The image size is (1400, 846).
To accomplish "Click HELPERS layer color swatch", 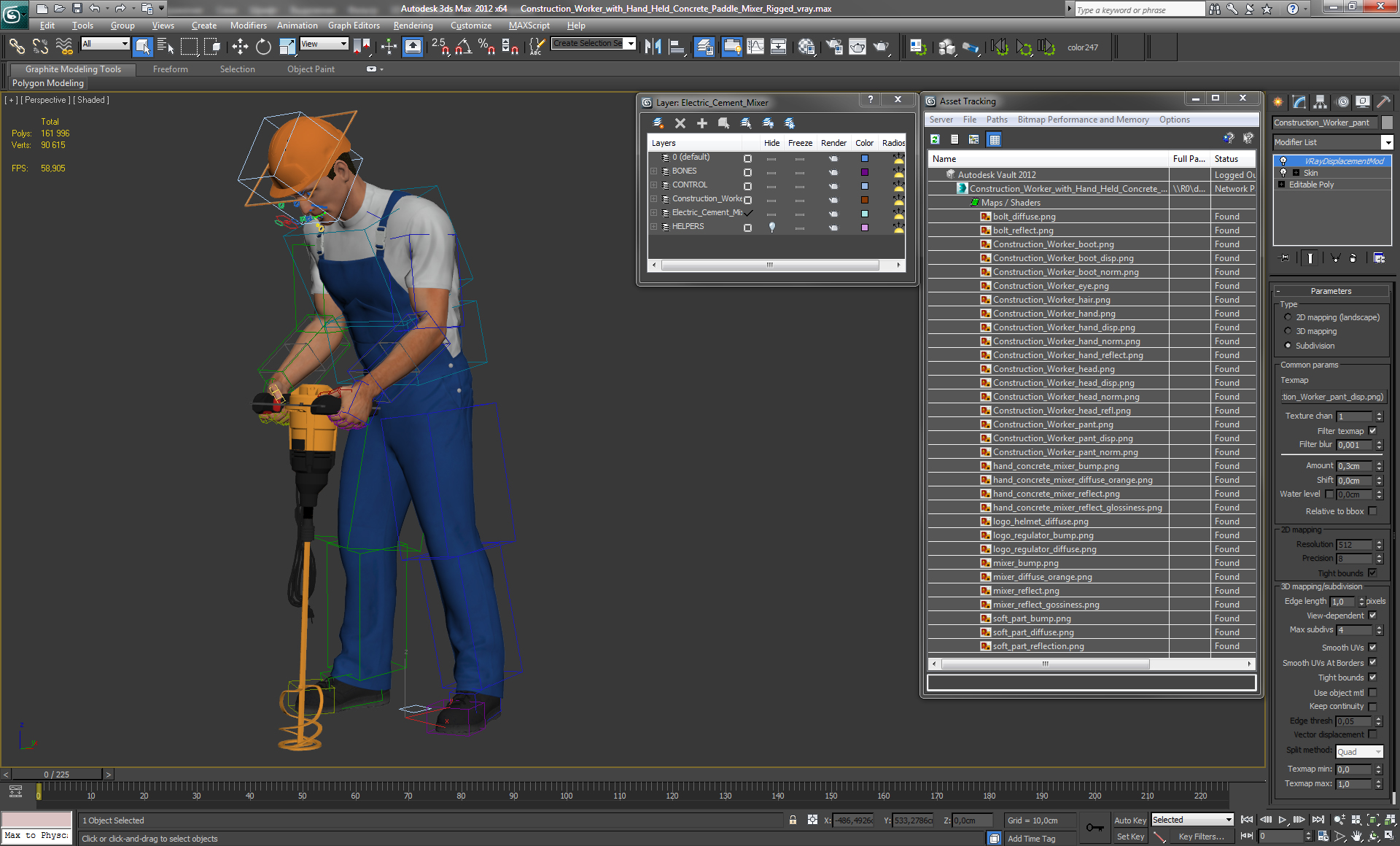I will [864, 227].
